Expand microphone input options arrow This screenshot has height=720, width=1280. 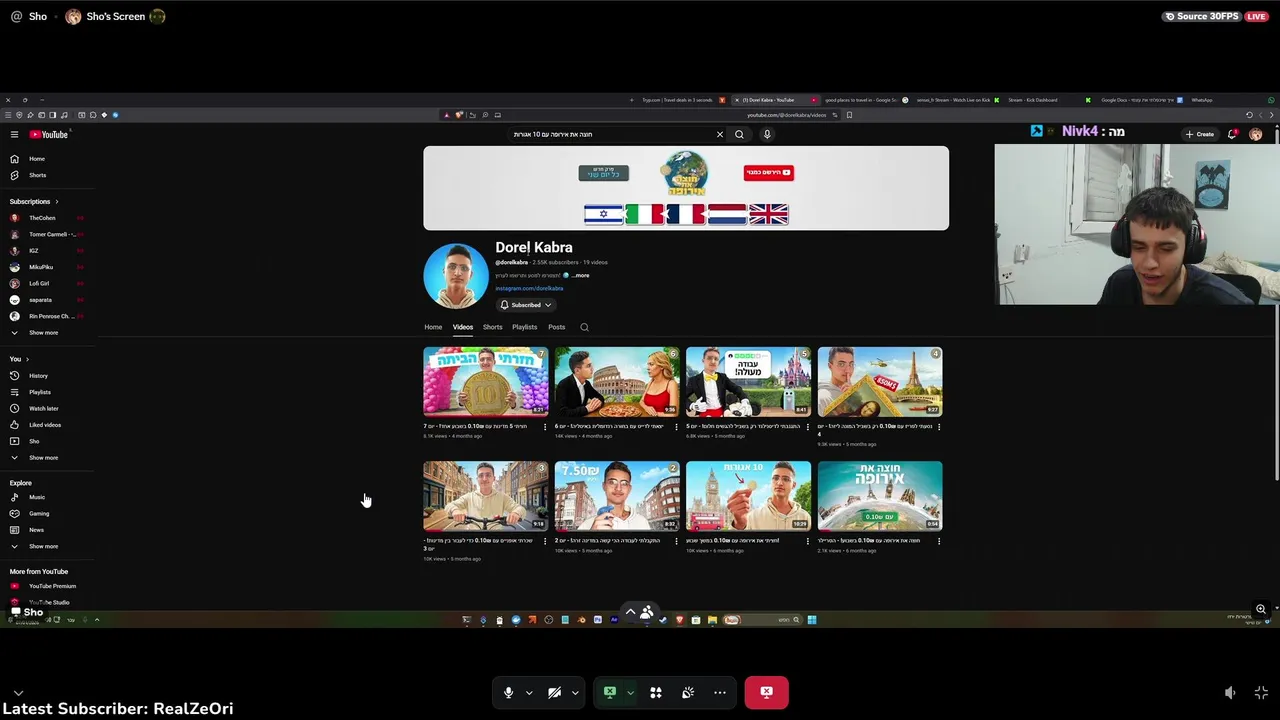[x=529, y=692]
